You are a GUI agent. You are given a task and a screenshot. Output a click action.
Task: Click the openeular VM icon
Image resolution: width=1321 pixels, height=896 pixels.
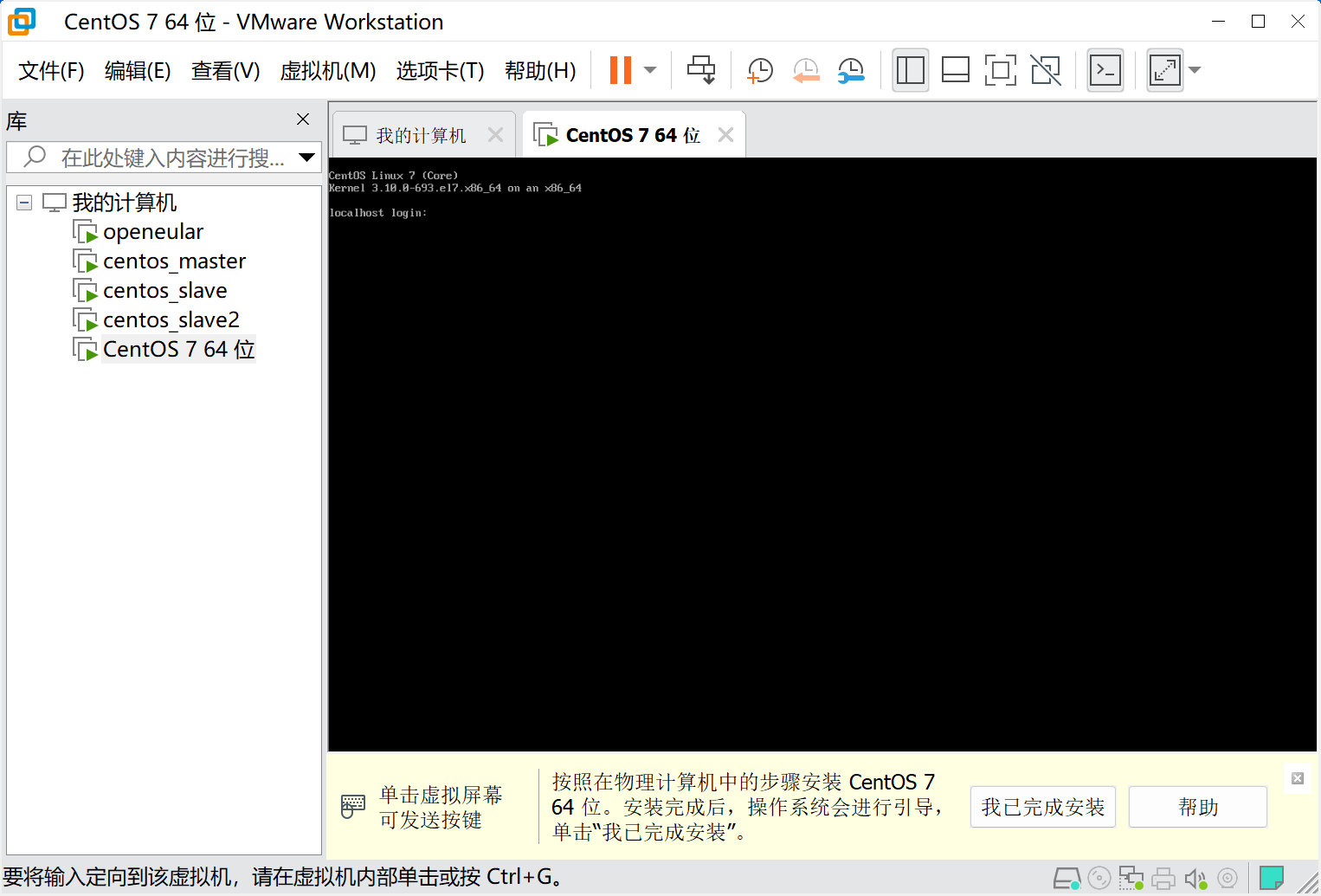tap(85, 232)
